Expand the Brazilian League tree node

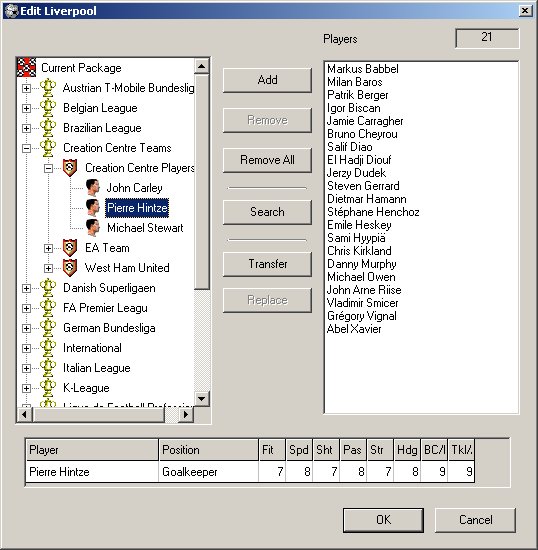tap(26, 128)
